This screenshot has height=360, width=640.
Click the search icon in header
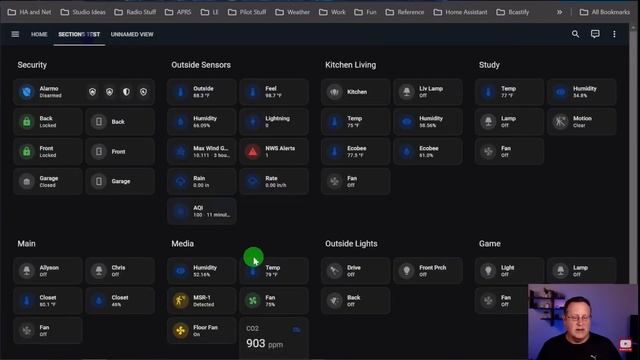[x=575, y=34]
